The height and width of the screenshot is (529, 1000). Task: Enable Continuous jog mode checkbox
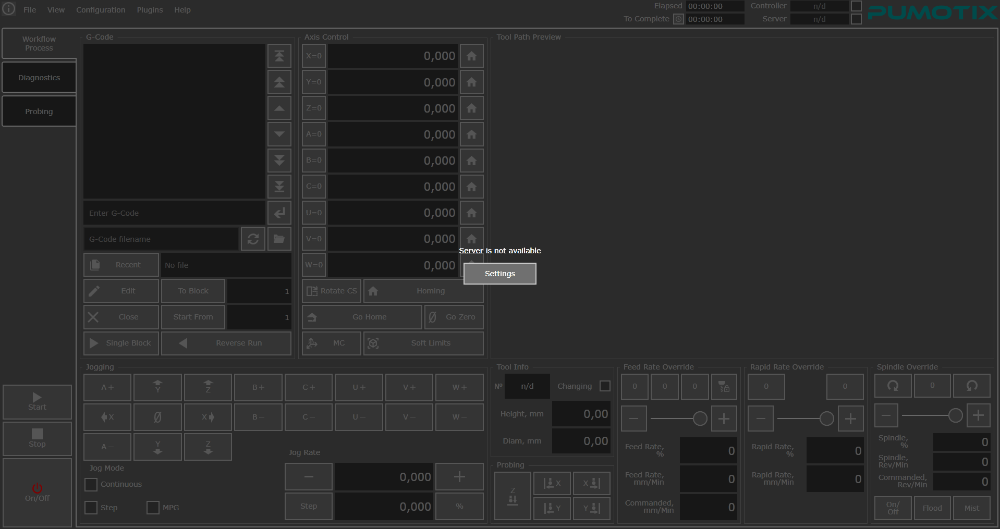pos(91,484)
